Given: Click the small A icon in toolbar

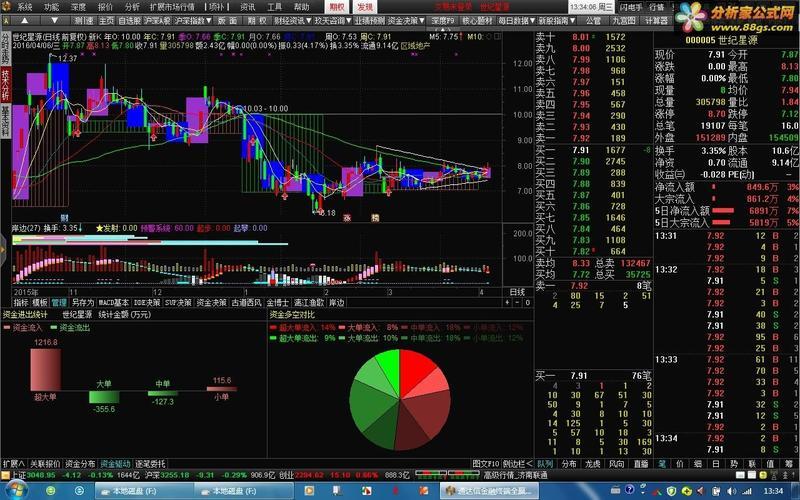Looking at the screenshot, I should [6, 21].
